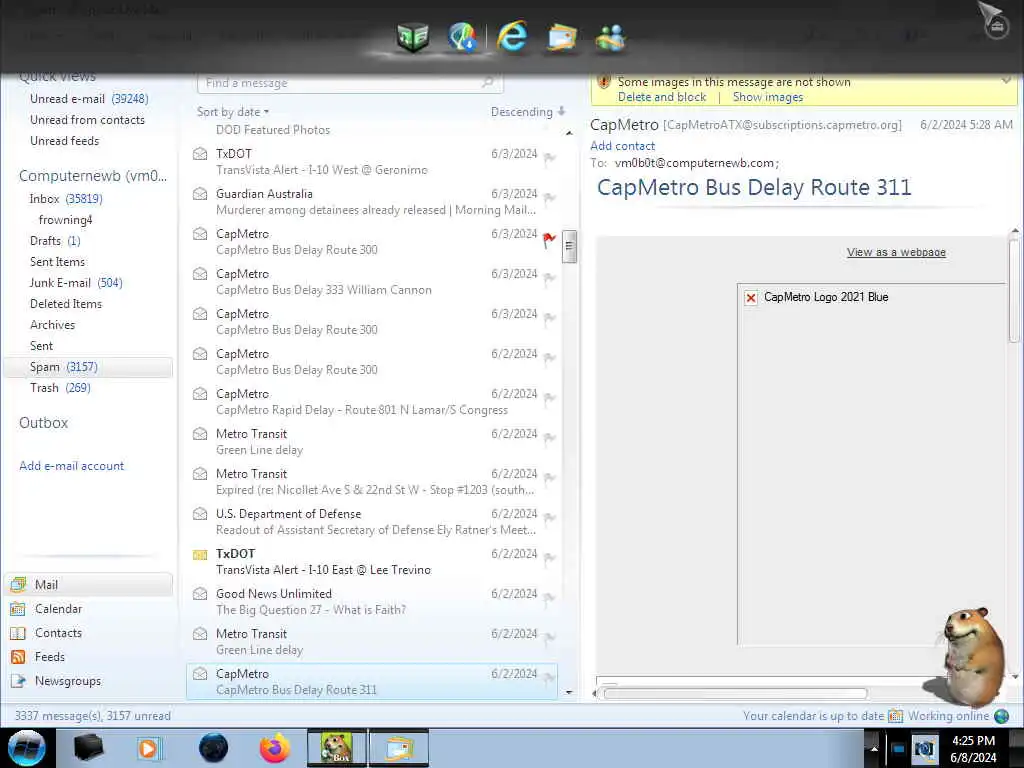Screen dimensions: 1024x768
Task: Click the hamster Bot taskbar button
Action: click(337, 748)
